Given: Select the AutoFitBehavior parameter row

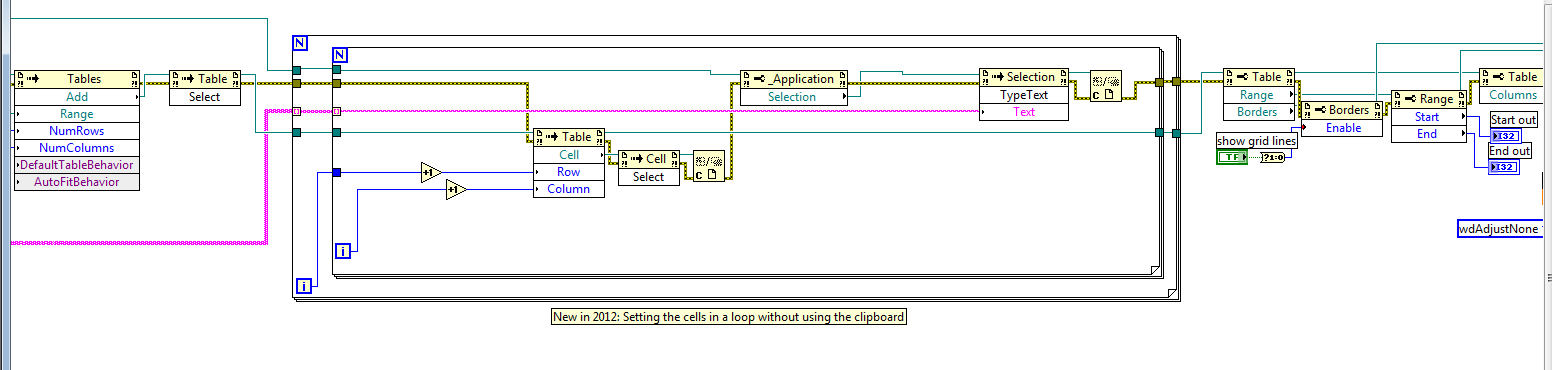Looking at the screenshot, I should point(77,182).
